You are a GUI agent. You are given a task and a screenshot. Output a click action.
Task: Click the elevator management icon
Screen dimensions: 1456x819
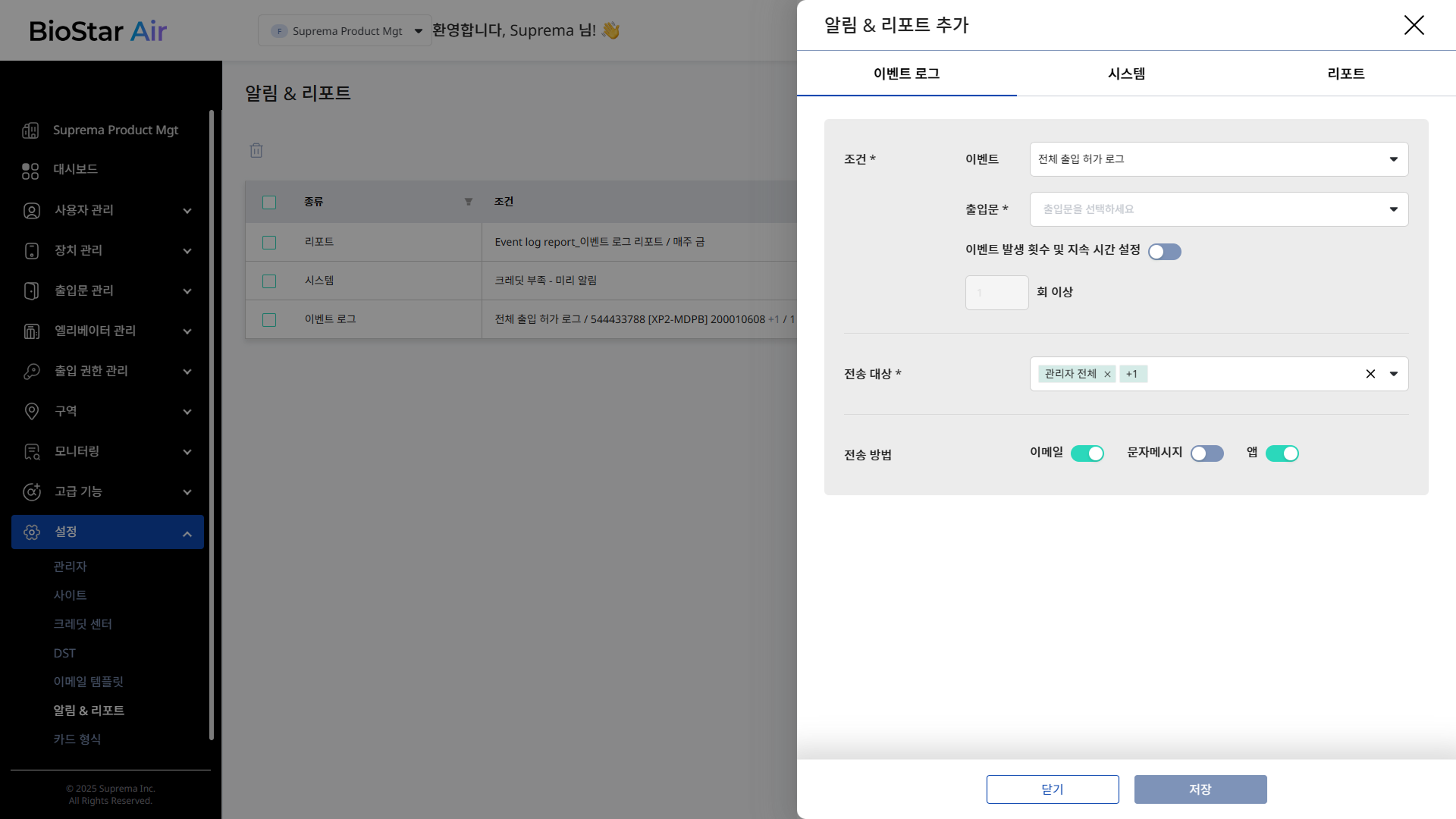pyautogui.click(x=31, y=331)
